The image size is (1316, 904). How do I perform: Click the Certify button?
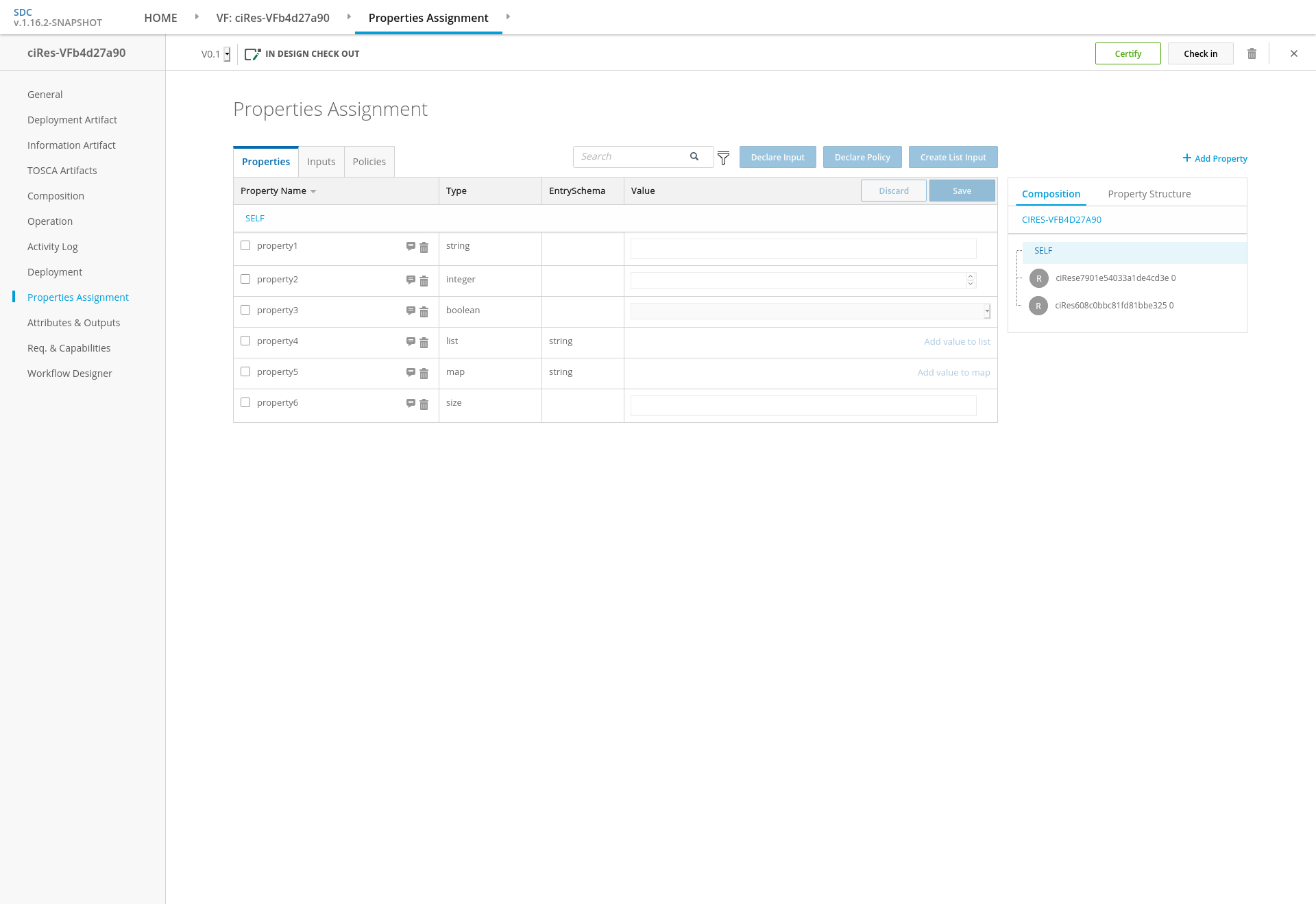click(x=1128, y=53)
